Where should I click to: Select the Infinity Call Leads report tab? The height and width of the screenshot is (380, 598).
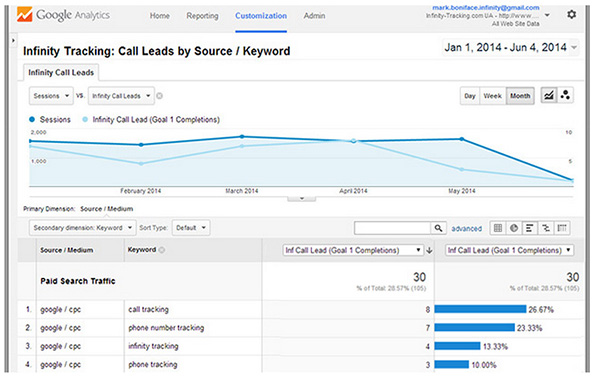(x=61, y=72)
